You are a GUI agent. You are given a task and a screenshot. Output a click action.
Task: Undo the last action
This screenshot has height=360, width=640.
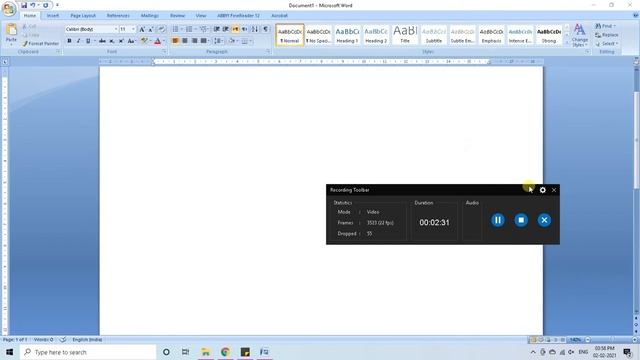33,5
